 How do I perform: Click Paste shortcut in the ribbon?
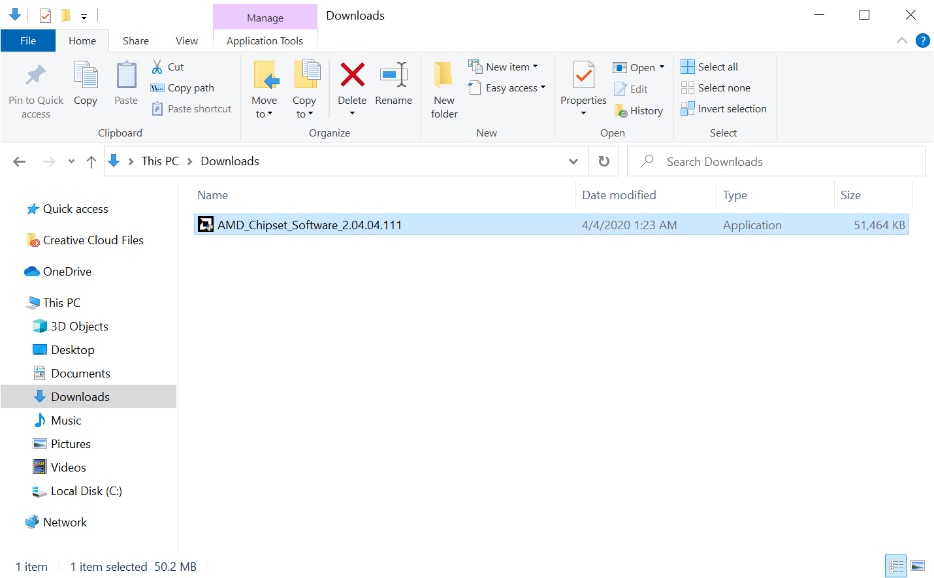click(x=191, y=109)
